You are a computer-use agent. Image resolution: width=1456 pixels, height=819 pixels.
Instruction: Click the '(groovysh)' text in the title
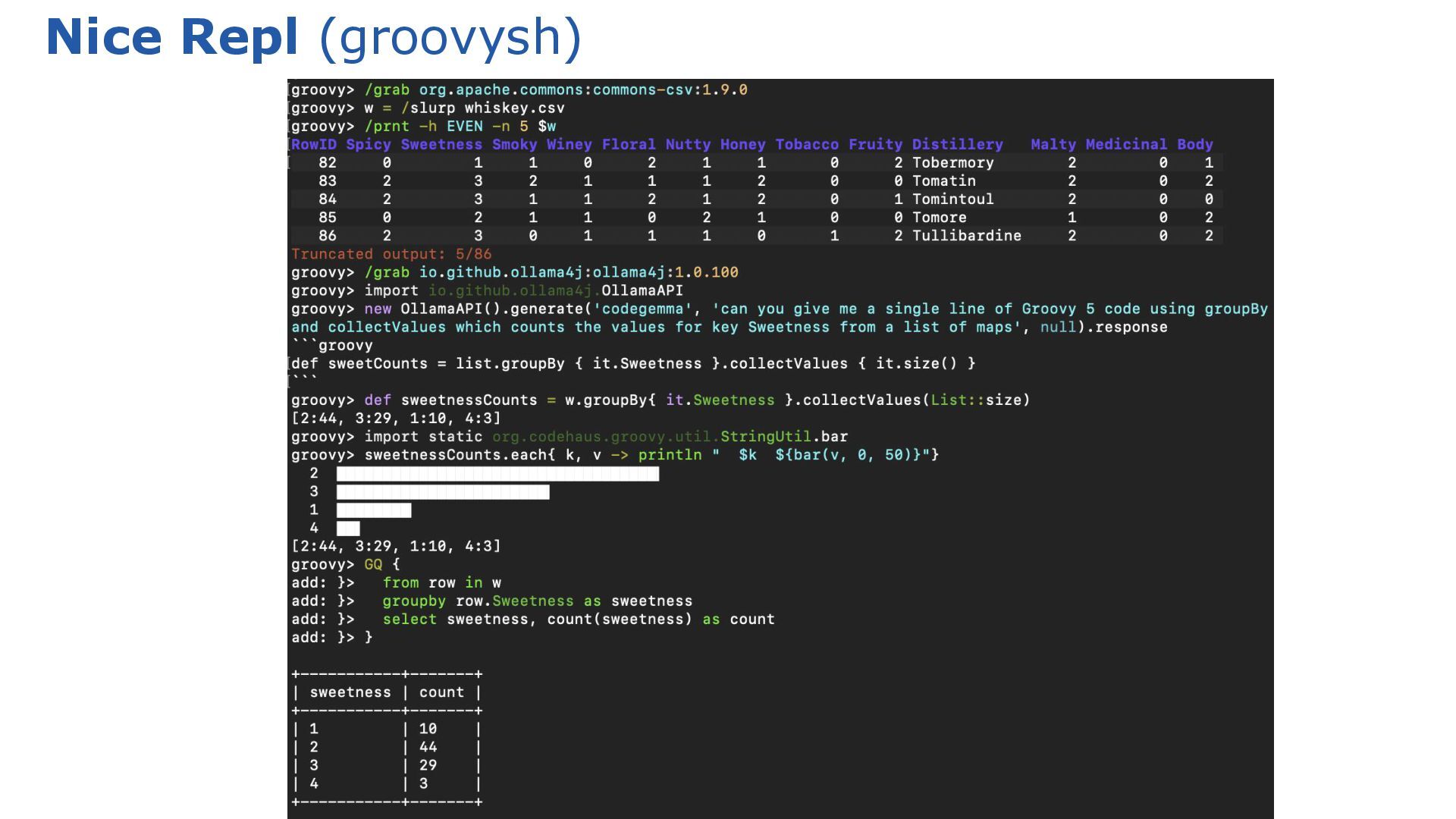point(450,37)
